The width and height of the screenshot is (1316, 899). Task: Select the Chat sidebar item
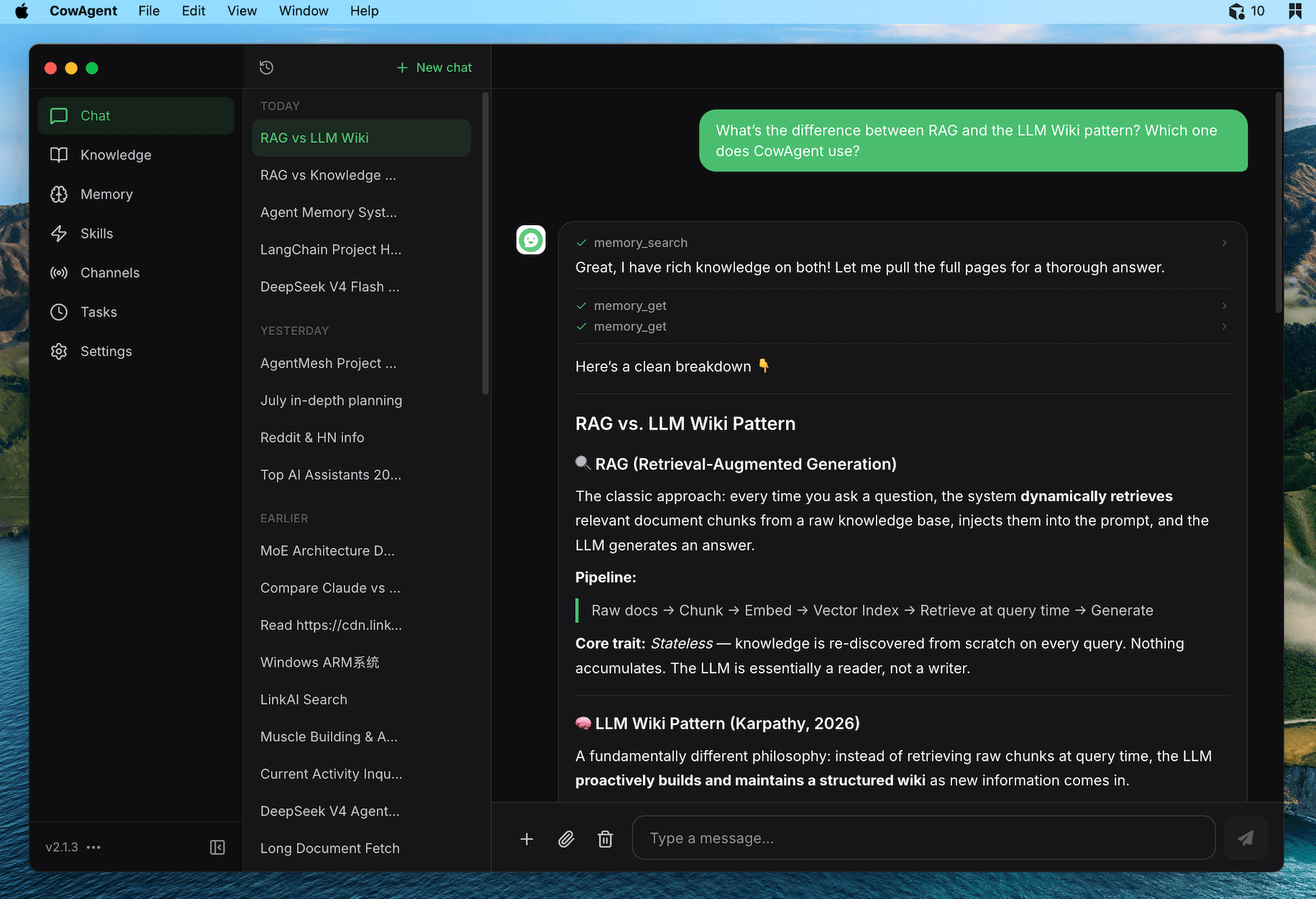tap(136, 116)
